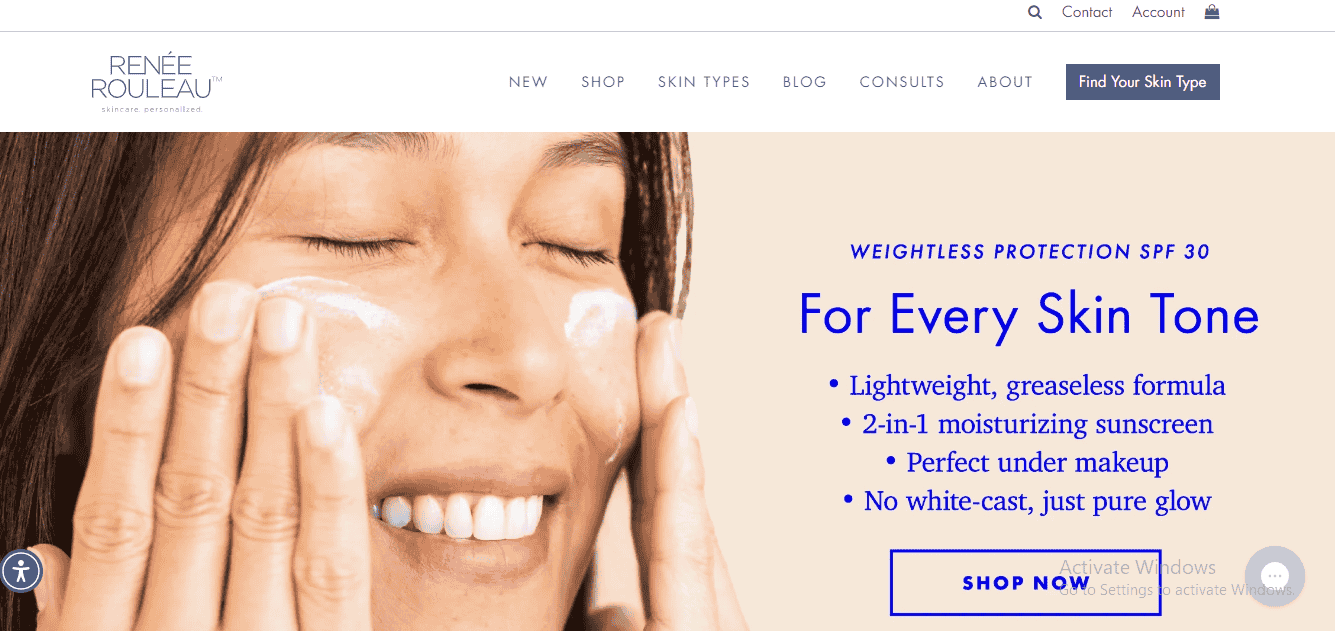This screenshot has height=631, width=1335.
Task: Click the Weightless Protection SPF 30 heading
Action: click(x=1030, y=252)
